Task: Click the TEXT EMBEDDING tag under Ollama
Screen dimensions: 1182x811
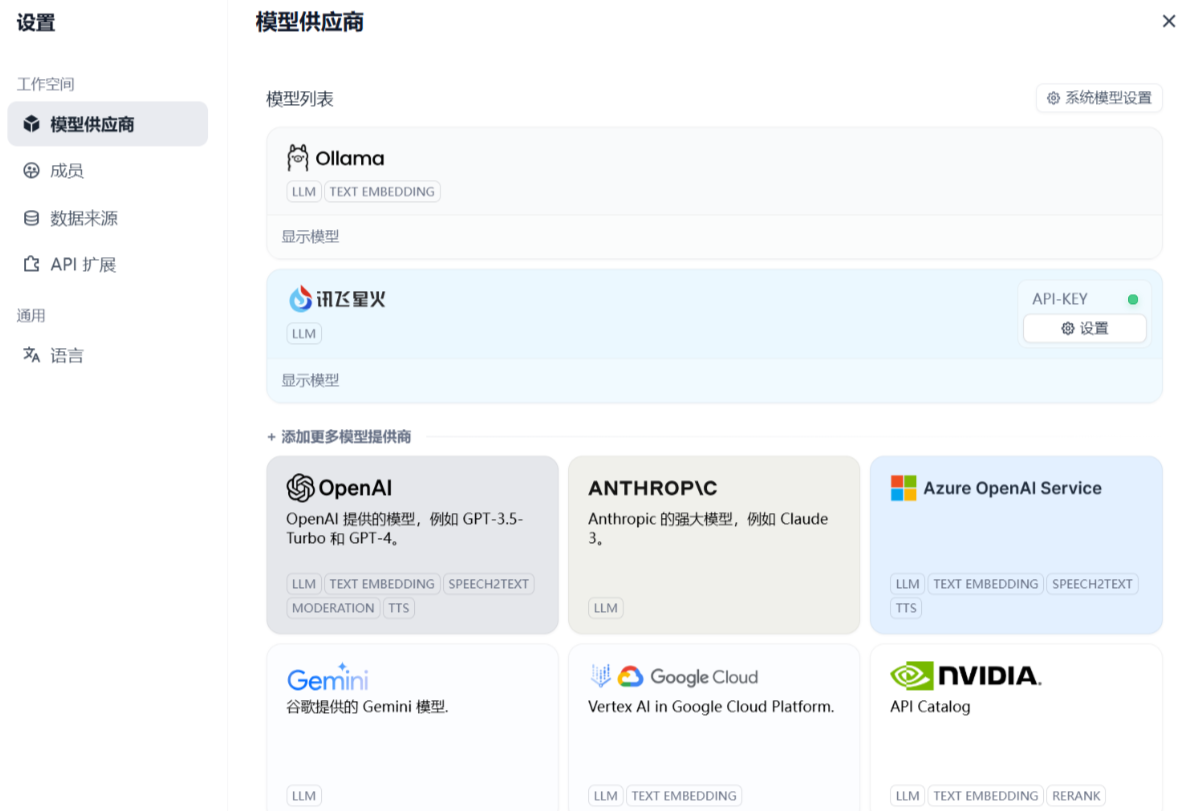Action: [x=381, y=191]
